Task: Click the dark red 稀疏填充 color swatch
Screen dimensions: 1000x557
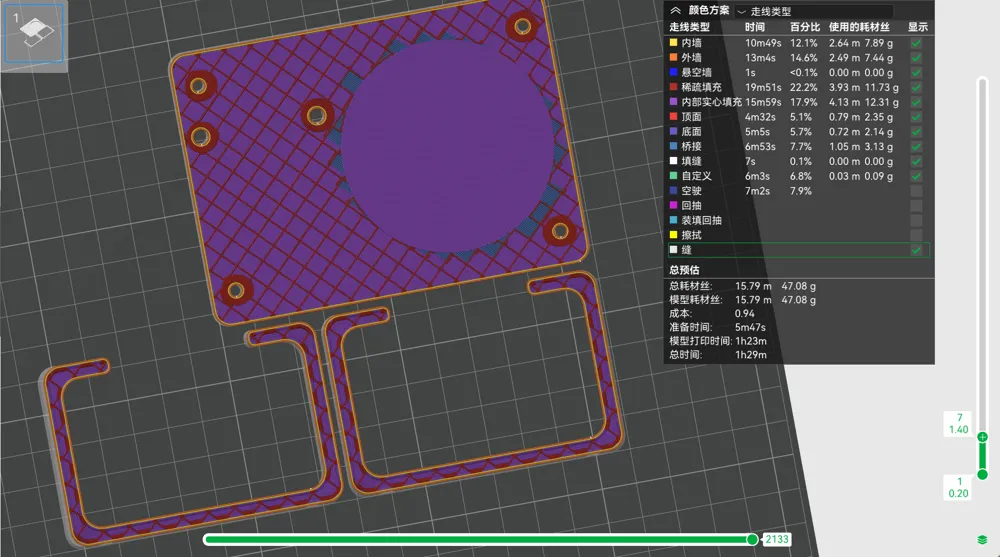Action: pyautogui.click(x=673, y=87)
